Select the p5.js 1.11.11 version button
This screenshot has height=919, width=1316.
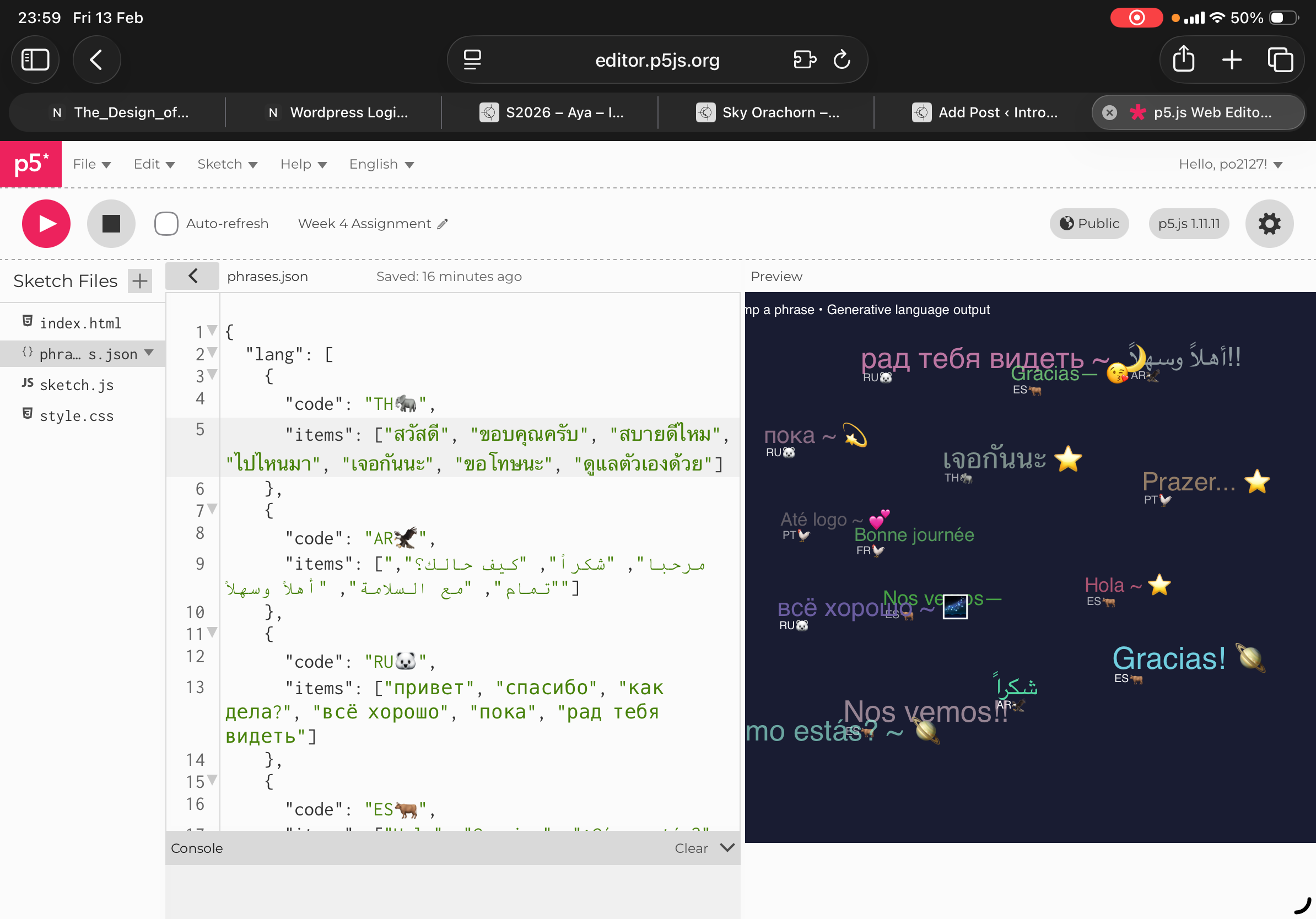point(1188,224)
